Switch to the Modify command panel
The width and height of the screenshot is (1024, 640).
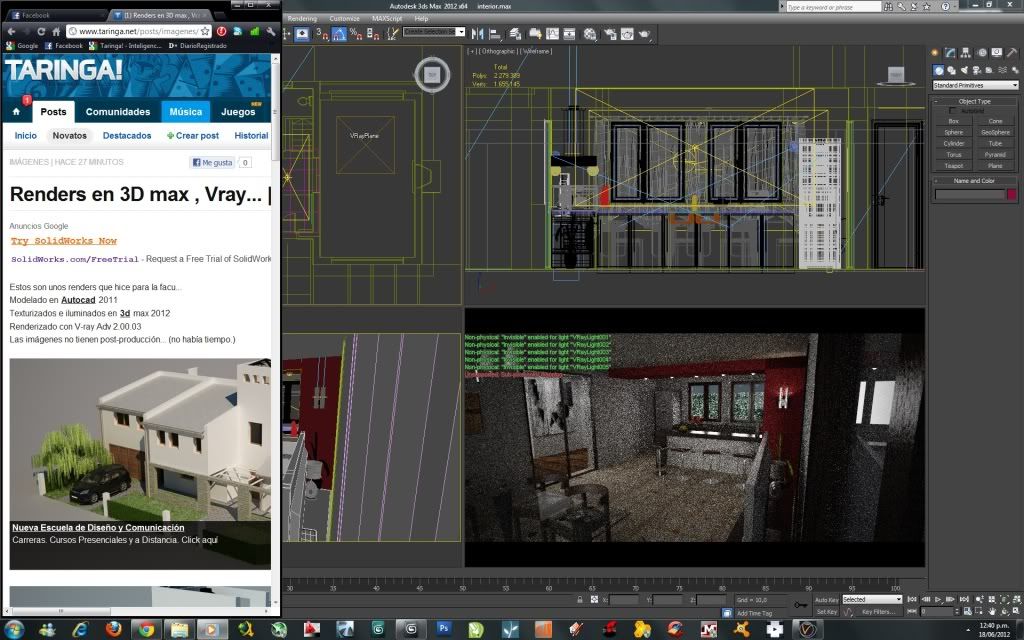pos(950,52)
